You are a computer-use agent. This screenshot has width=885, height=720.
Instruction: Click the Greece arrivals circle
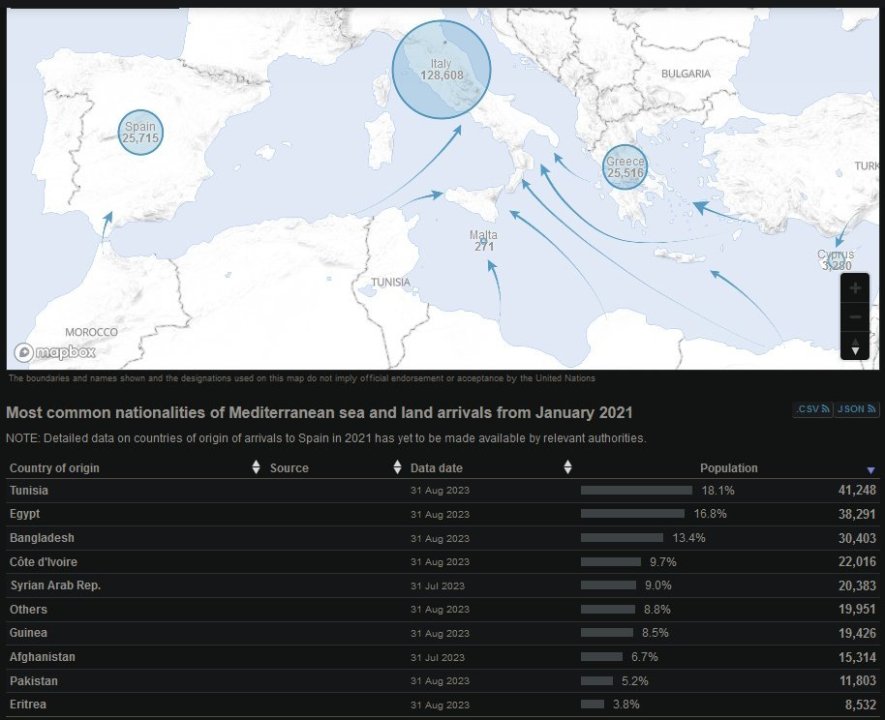pyautogui.click(x=625, y=167)
